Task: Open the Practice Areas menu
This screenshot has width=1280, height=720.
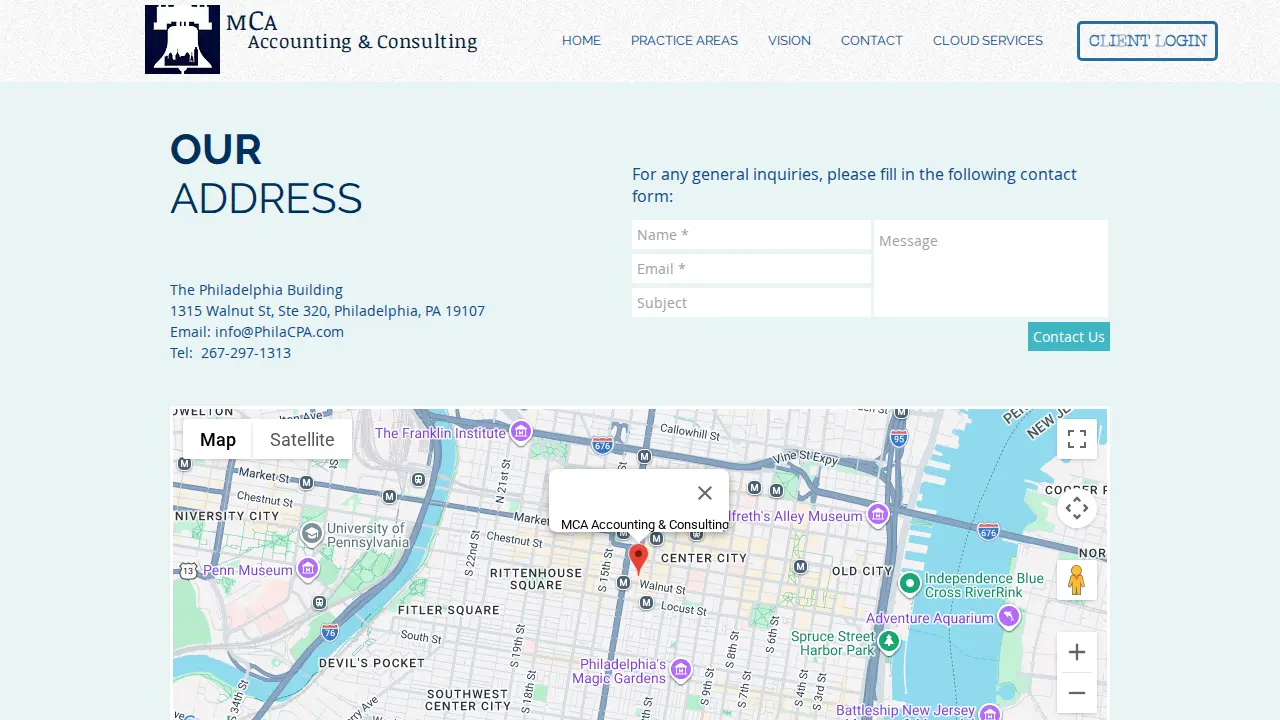Action: click(684, 41)
